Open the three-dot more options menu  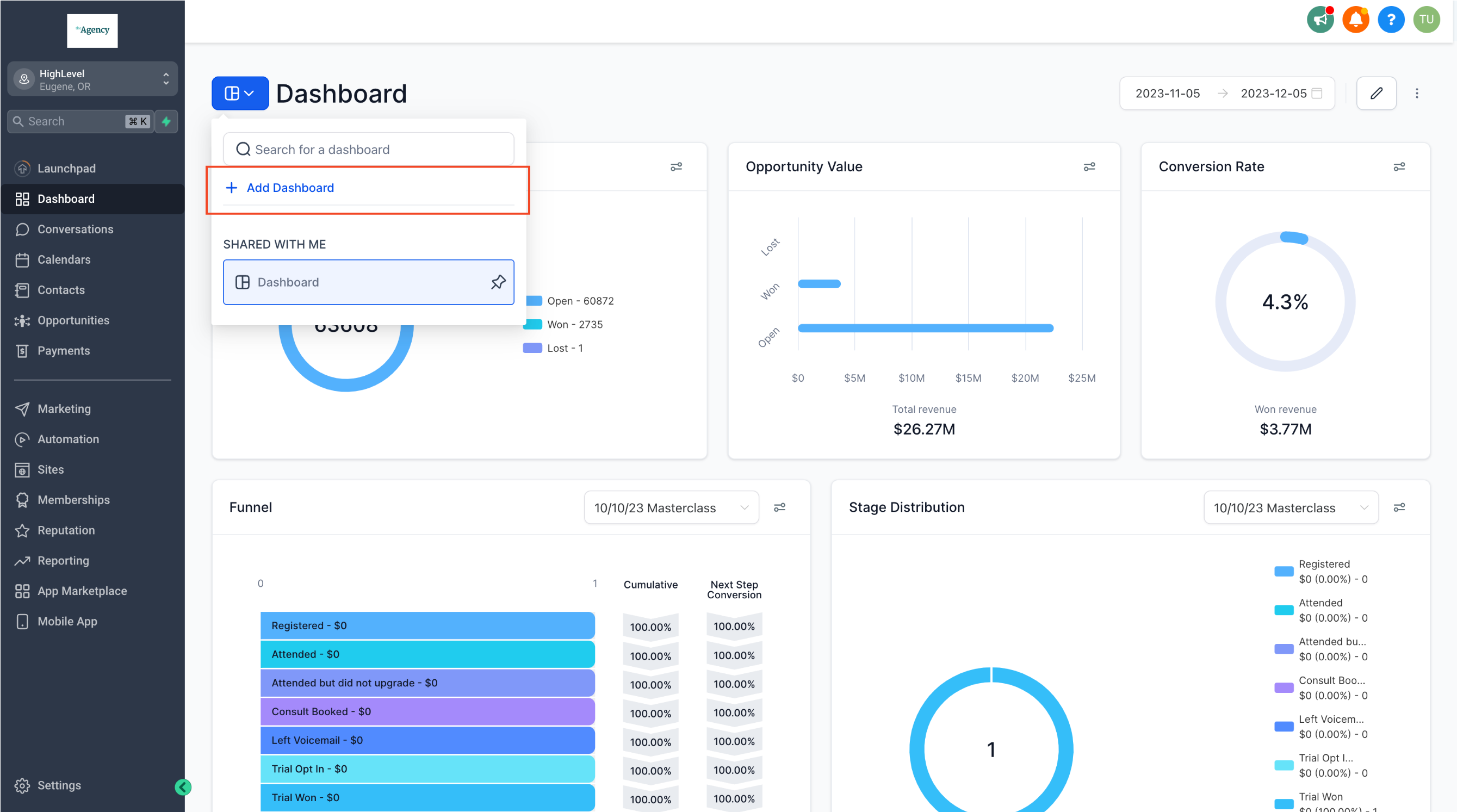point(1416,94)
